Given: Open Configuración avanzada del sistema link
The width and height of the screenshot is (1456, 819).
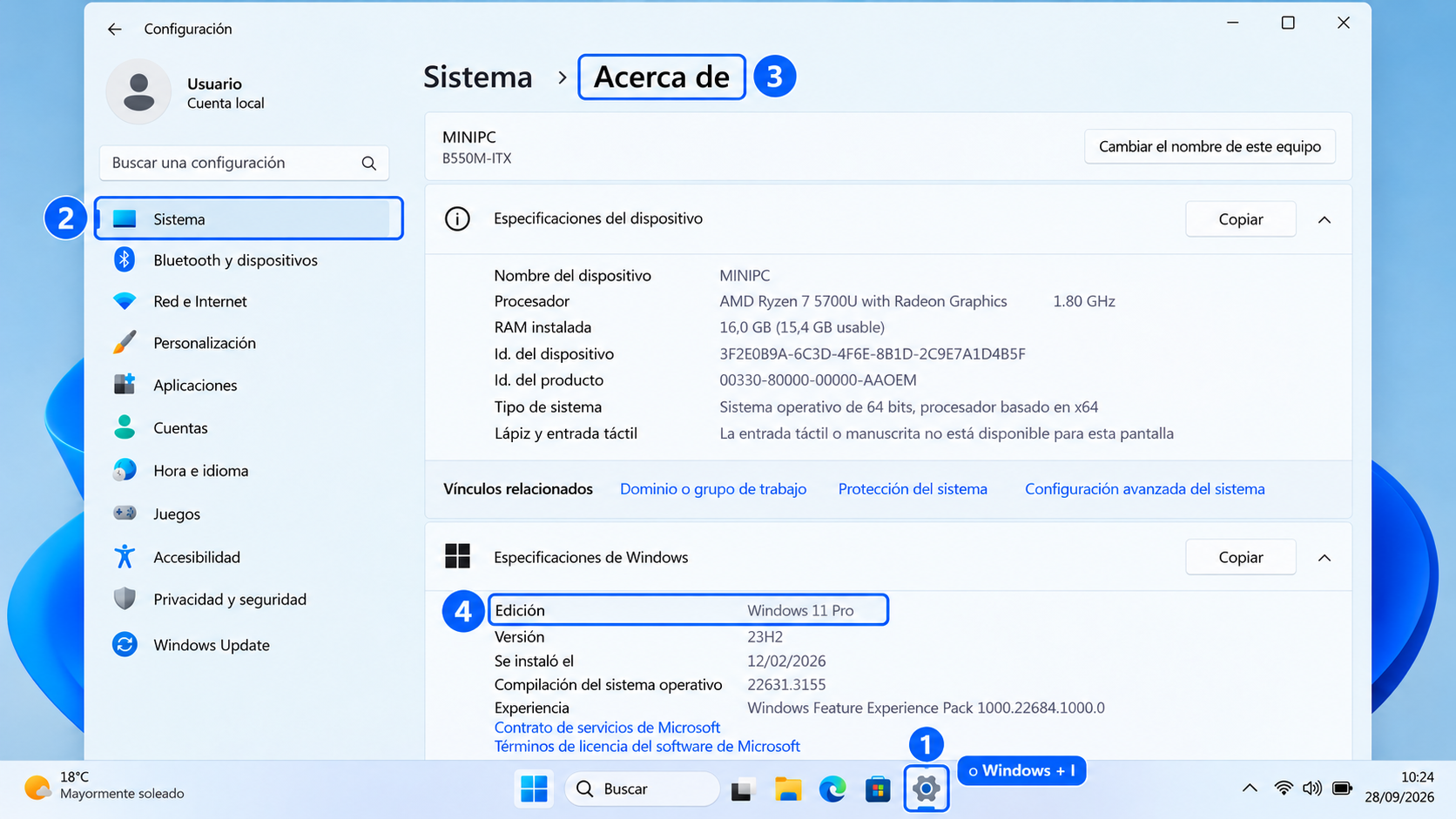Looking at the screenshot, I should pyautogui.click(x=1144, y=488).
